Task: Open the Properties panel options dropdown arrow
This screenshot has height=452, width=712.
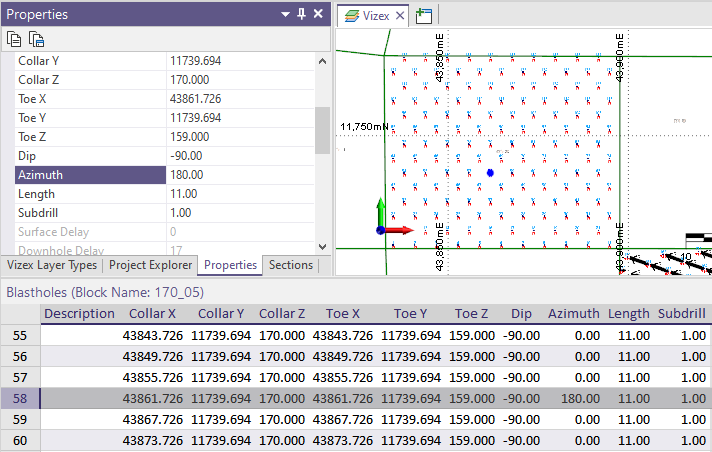Action: (x=285, y=14)
